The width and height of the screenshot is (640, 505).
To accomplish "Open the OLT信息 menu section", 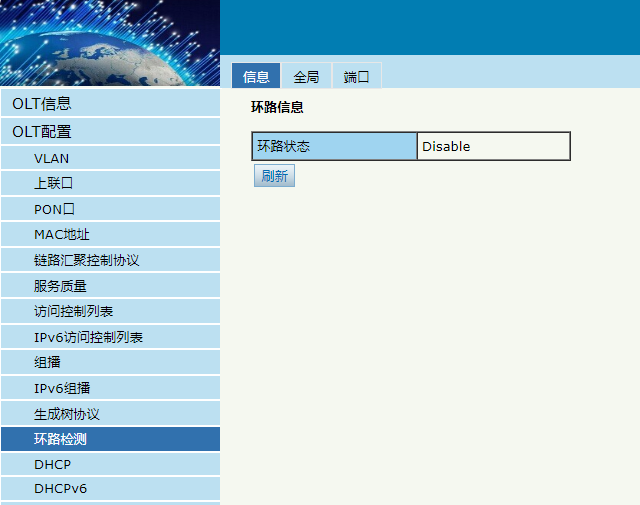I will [111, 103].
